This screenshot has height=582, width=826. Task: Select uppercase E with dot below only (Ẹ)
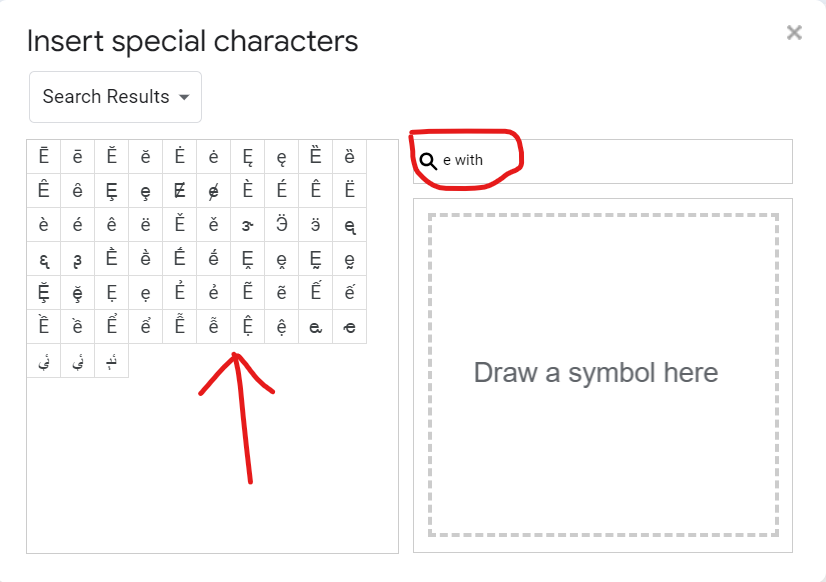pyautogui.click(x=112, y=292)
